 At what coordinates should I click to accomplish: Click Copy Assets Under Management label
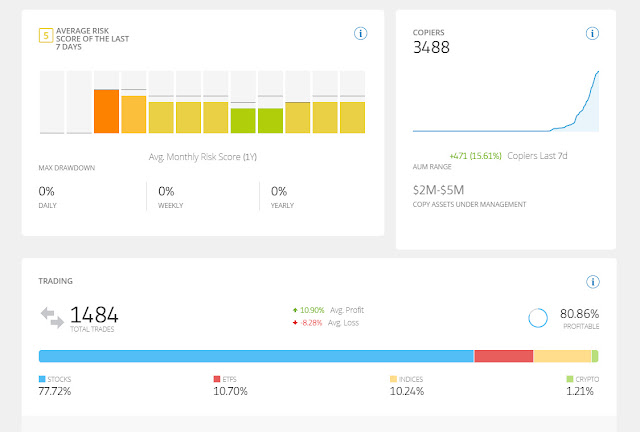click(469, 204)
